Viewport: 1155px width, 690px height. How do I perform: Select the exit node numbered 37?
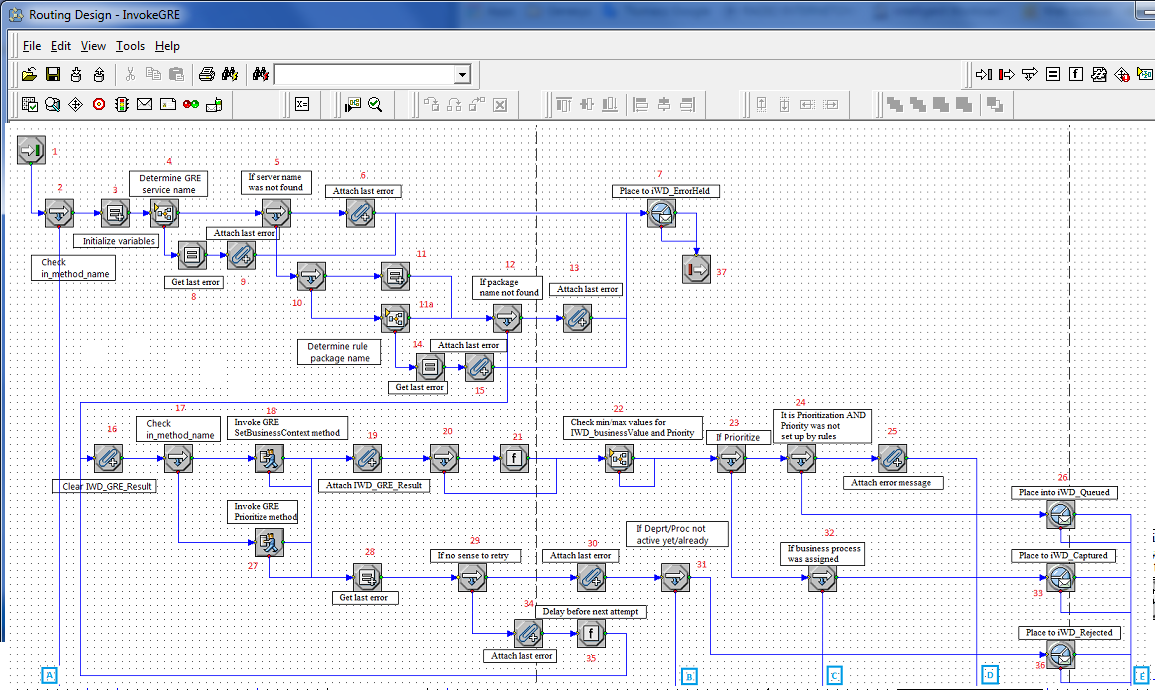[x=697, y=269]
